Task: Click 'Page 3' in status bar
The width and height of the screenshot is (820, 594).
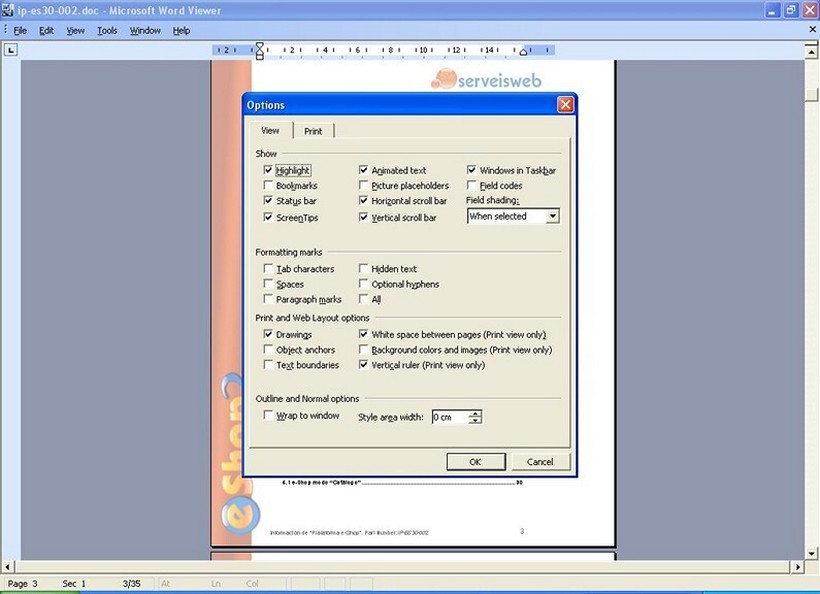Action: (22, 584)
